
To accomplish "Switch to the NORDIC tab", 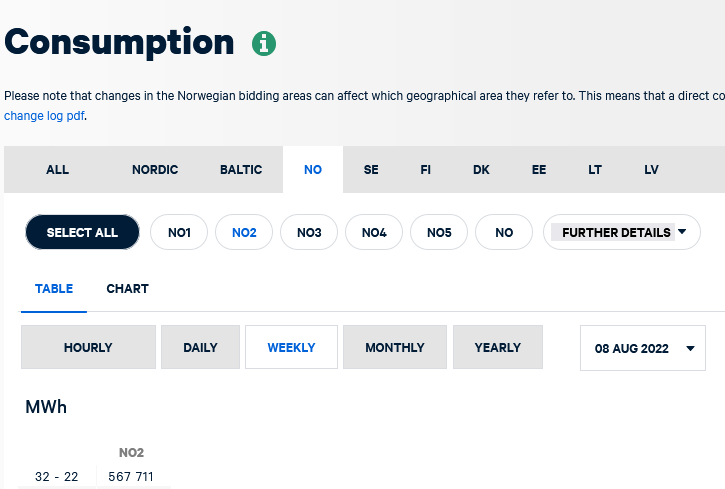I will 155,170.
